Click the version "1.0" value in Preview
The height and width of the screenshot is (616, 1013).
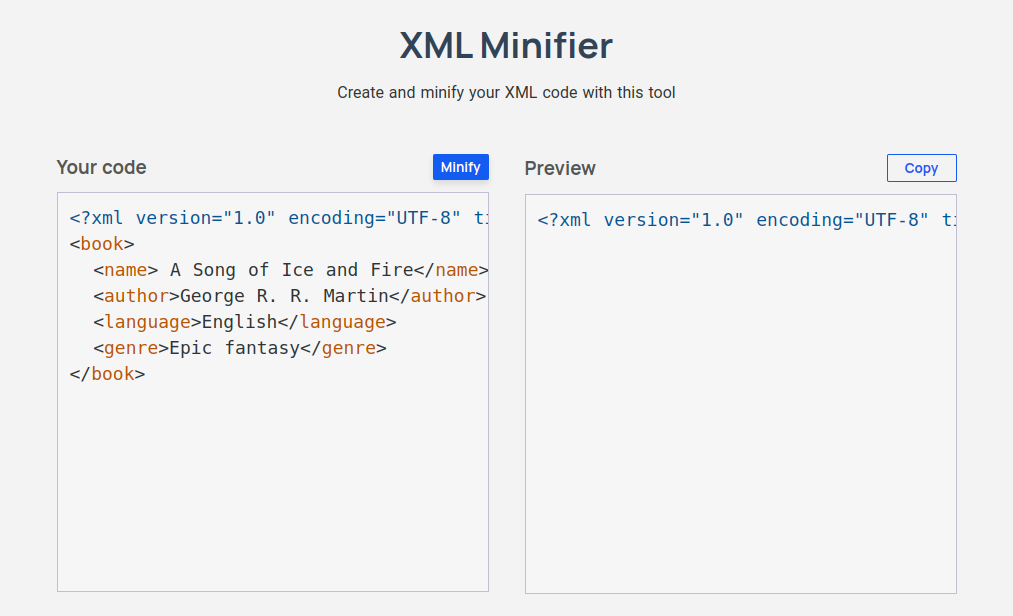click(x=717, y=220)
